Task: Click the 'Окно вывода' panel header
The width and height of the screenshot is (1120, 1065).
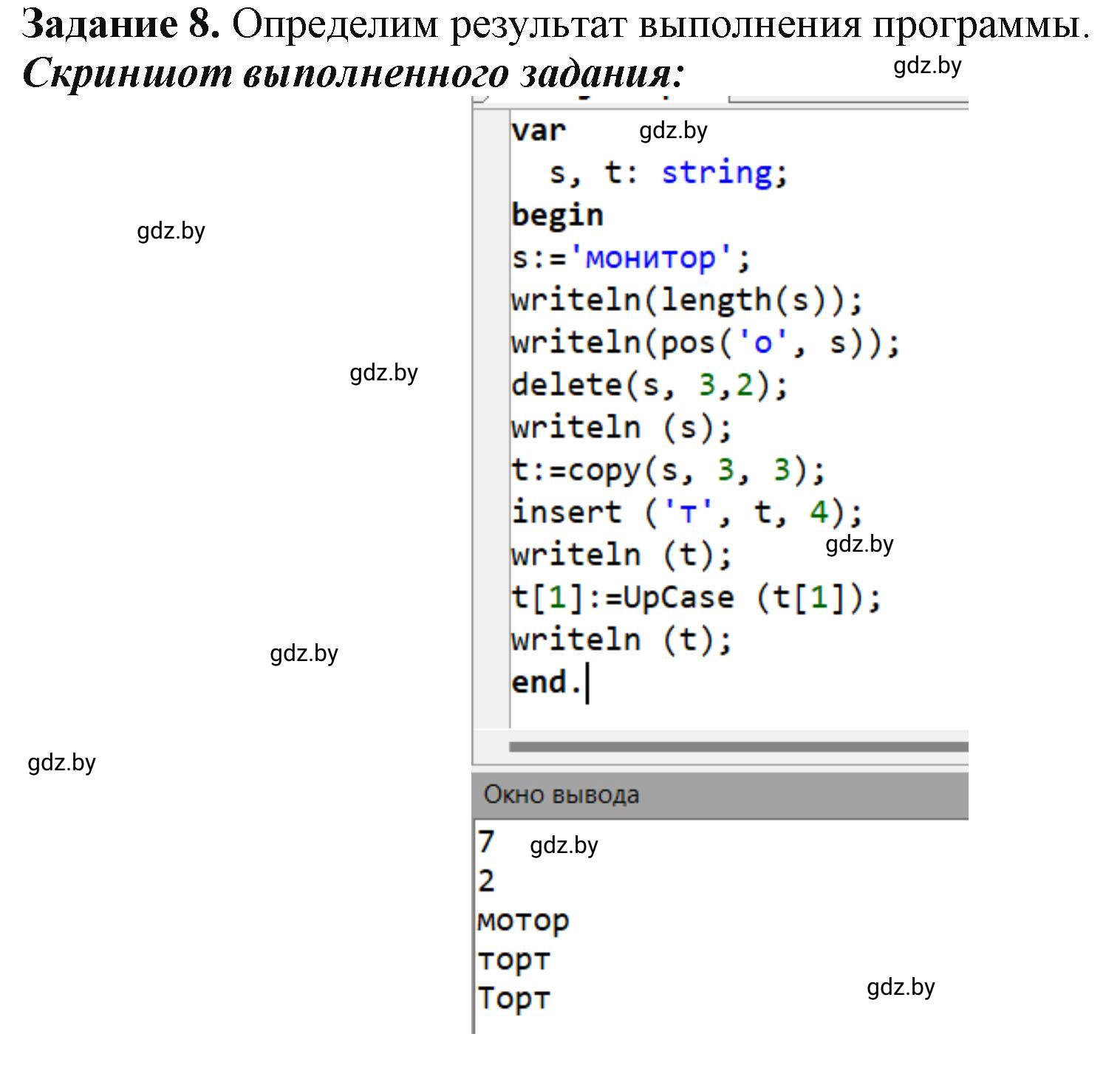Action: tap(720, 795)
